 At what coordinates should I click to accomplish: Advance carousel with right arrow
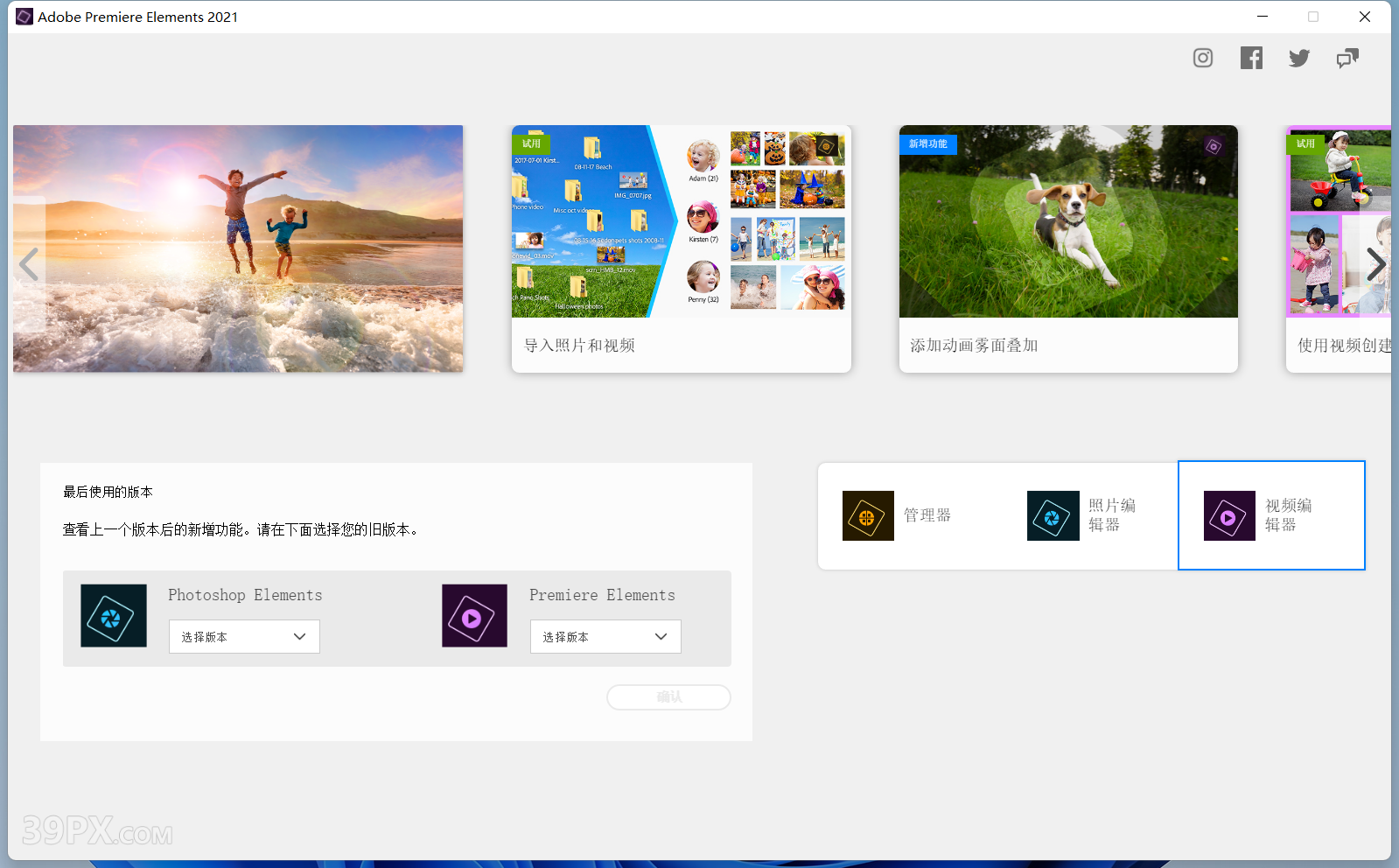click(x=1375, y=264)
